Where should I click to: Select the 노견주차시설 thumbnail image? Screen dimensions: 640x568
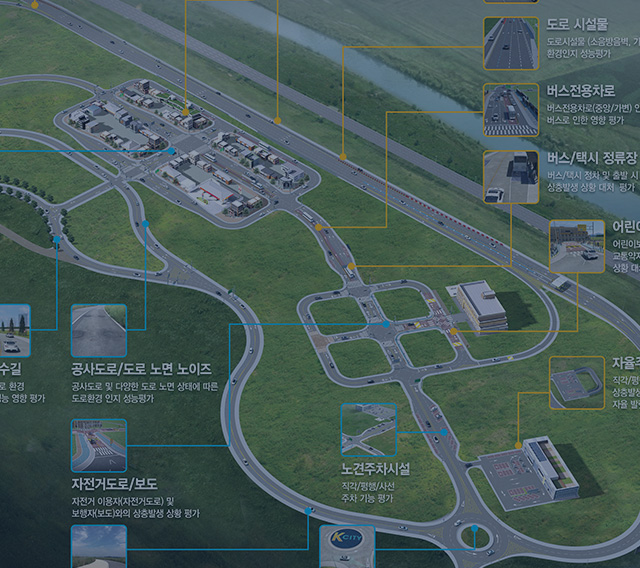point(368,430)
